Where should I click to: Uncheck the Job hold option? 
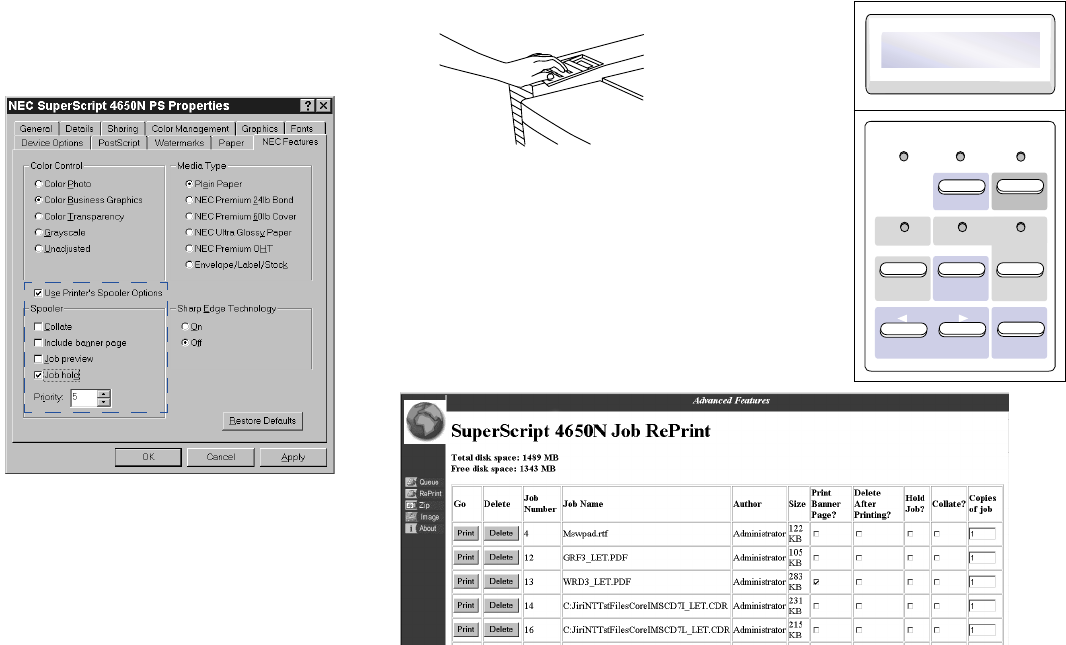38,375
